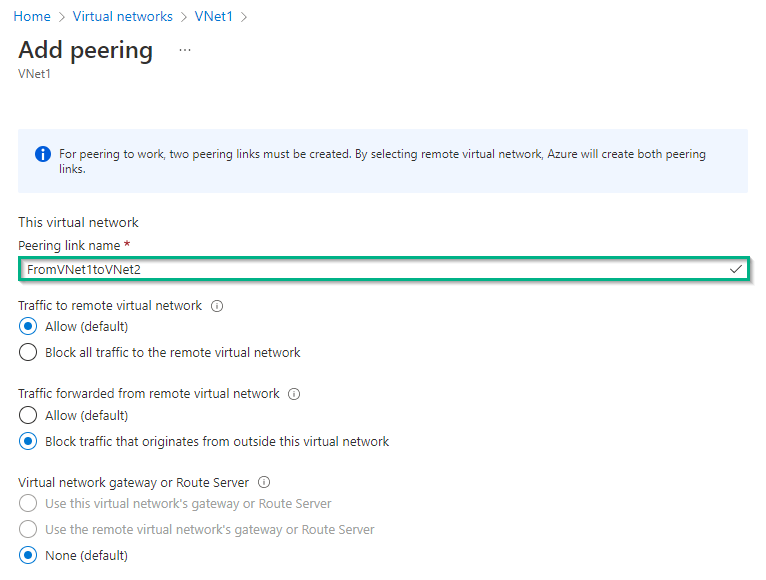Open info tooltip for Virtual network gateway or Route Server
Image resolution: width=766 pixels, height=580 pixels.
264,482
